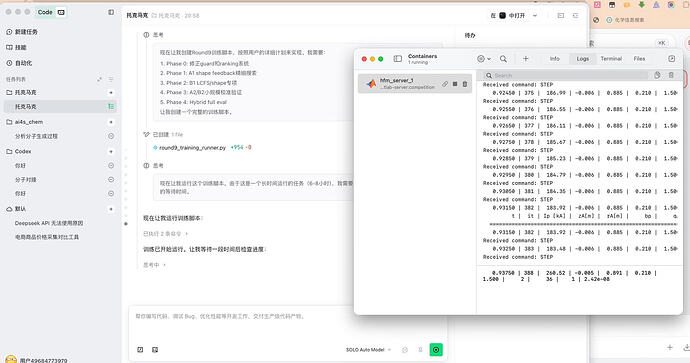Viewport: 690px width, 363px height.
Task: Open the 分子对接 task
Action: click(x=26, y=180)
